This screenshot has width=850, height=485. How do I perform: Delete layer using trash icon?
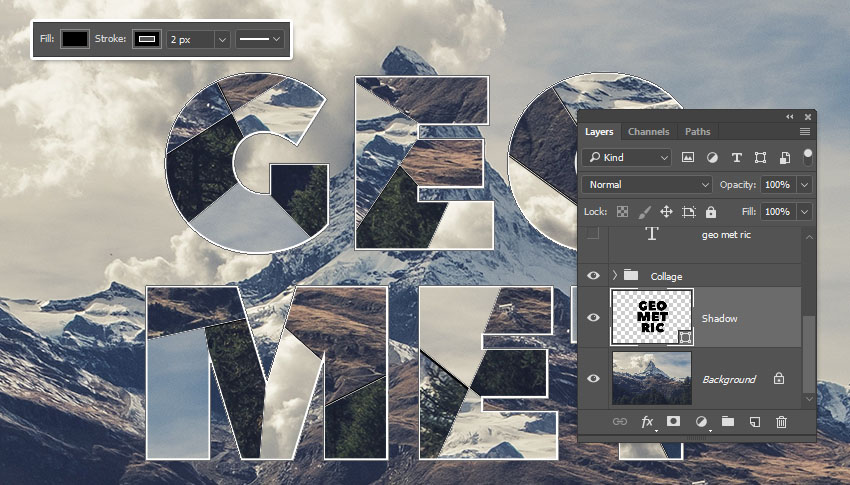tap(782, 422)
